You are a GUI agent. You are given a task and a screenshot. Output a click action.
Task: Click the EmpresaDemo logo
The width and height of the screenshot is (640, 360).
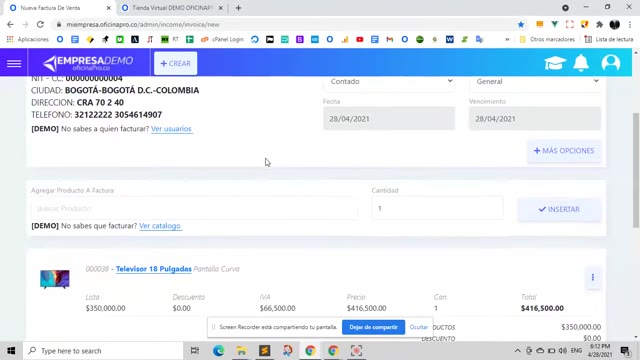[x=88, y=63]
